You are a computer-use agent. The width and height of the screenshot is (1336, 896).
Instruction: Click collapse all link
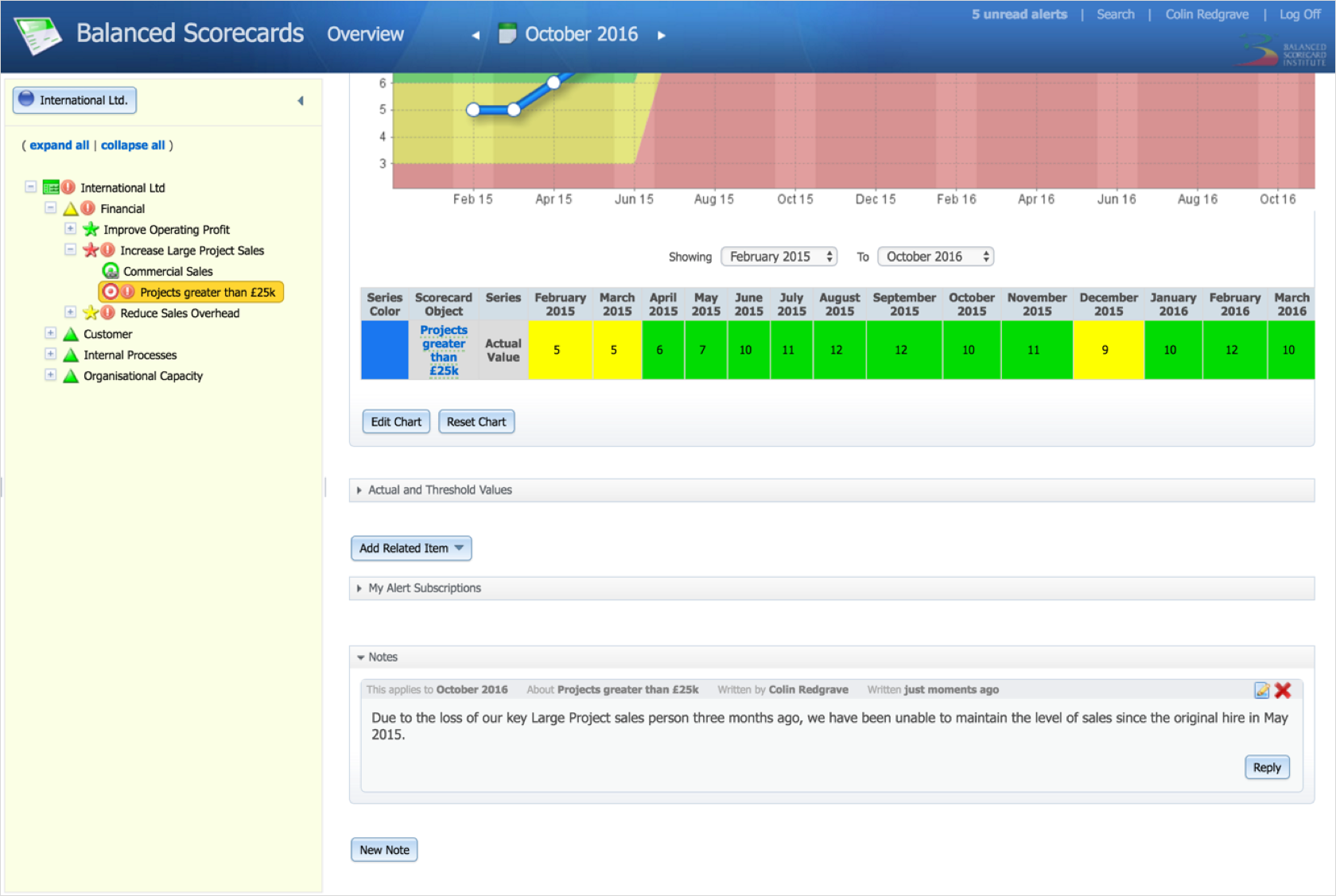(133, 145)
